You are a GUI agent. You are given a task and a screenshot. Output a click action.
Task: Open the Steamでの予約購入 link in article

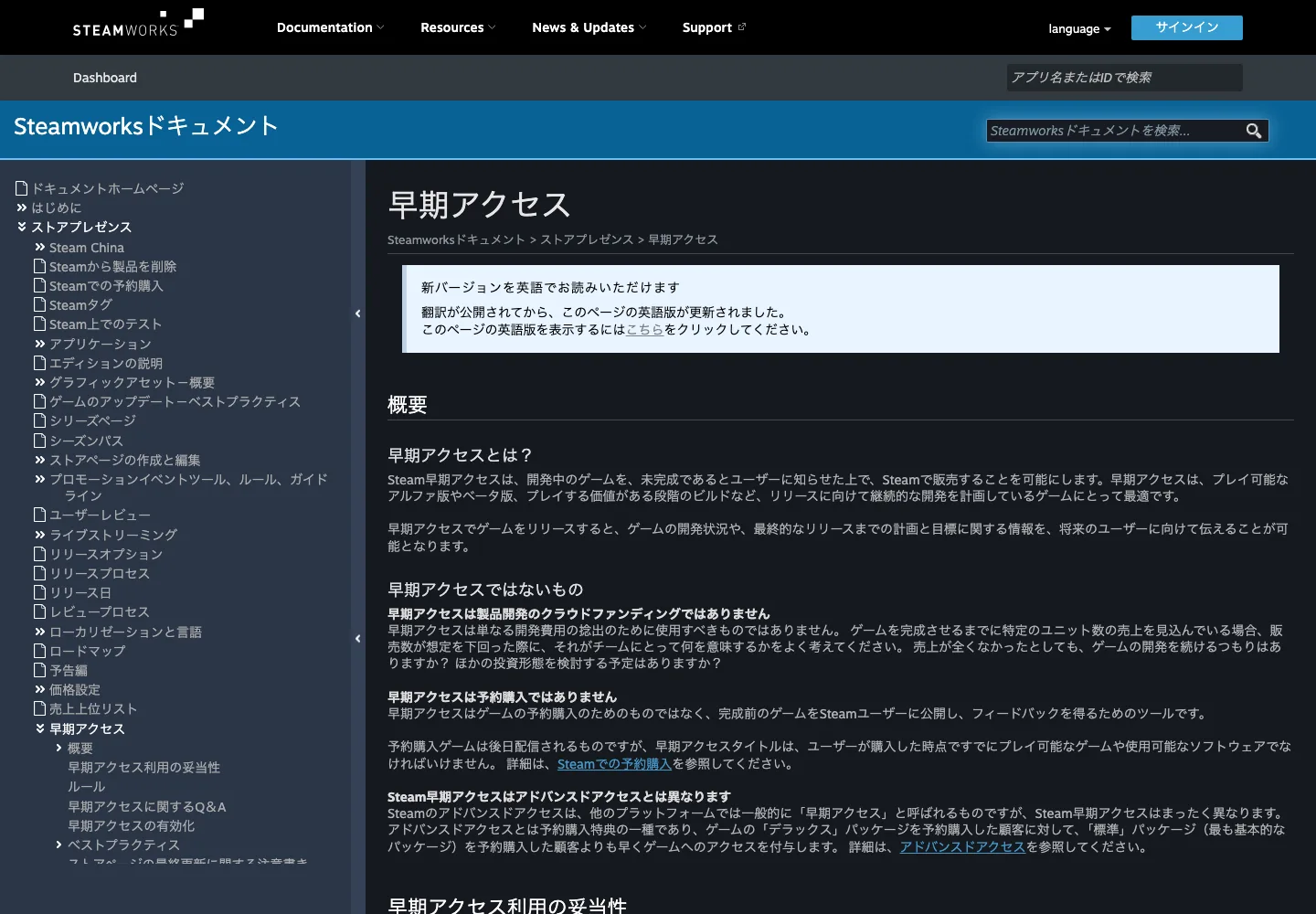point(614,763)
